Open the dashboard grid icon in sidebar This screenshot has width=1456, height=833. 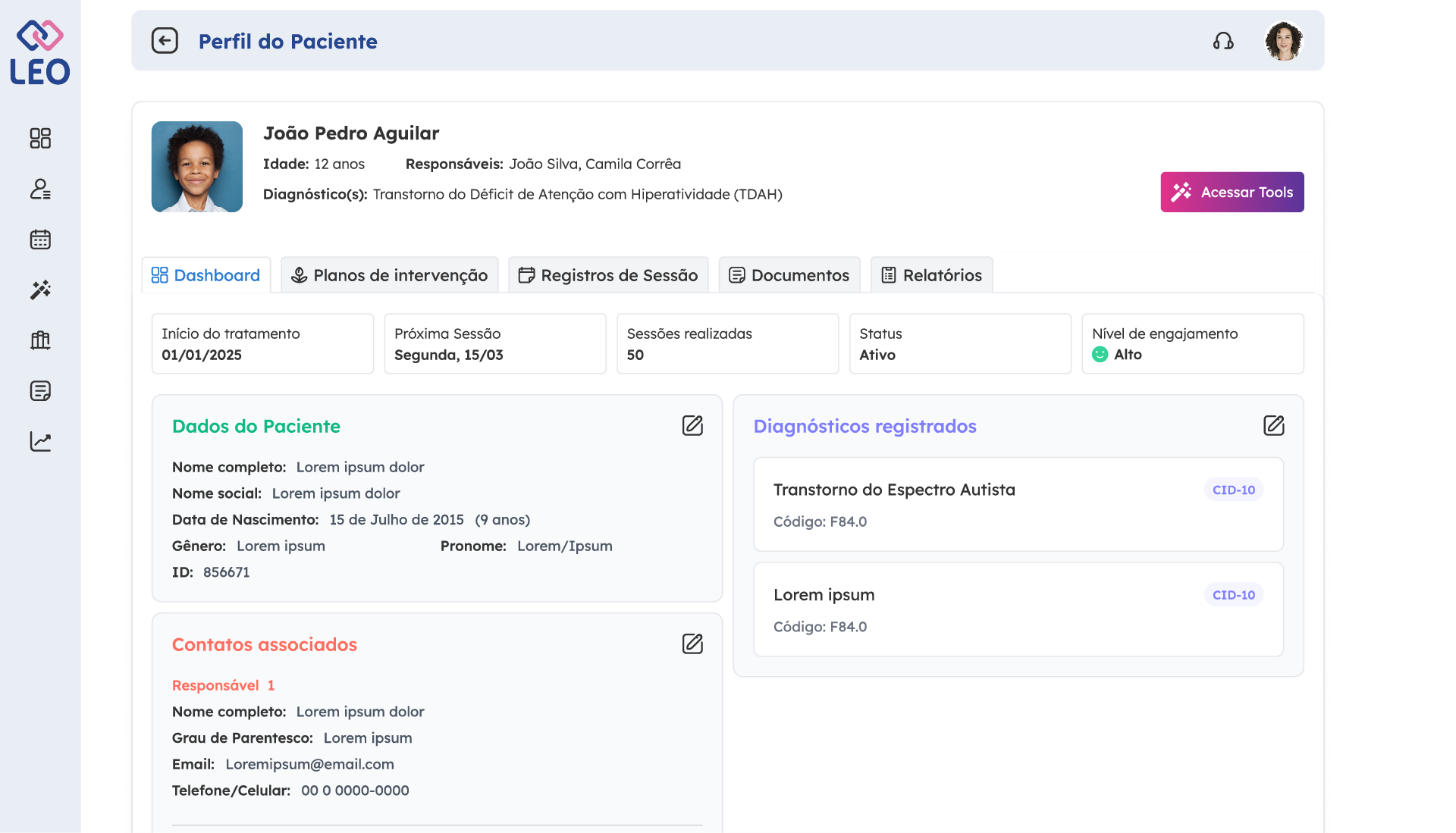(x=40, y=138)
